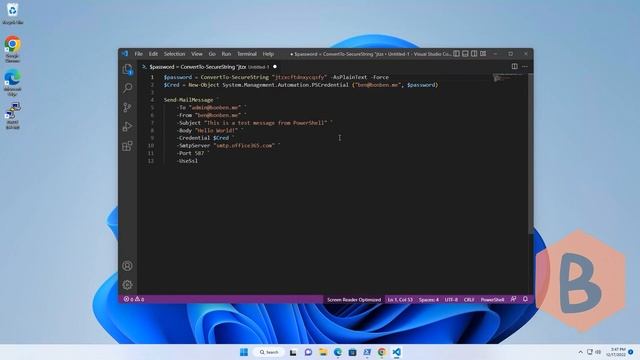Click the -Subject parameter on line 7

click(189, 123)
